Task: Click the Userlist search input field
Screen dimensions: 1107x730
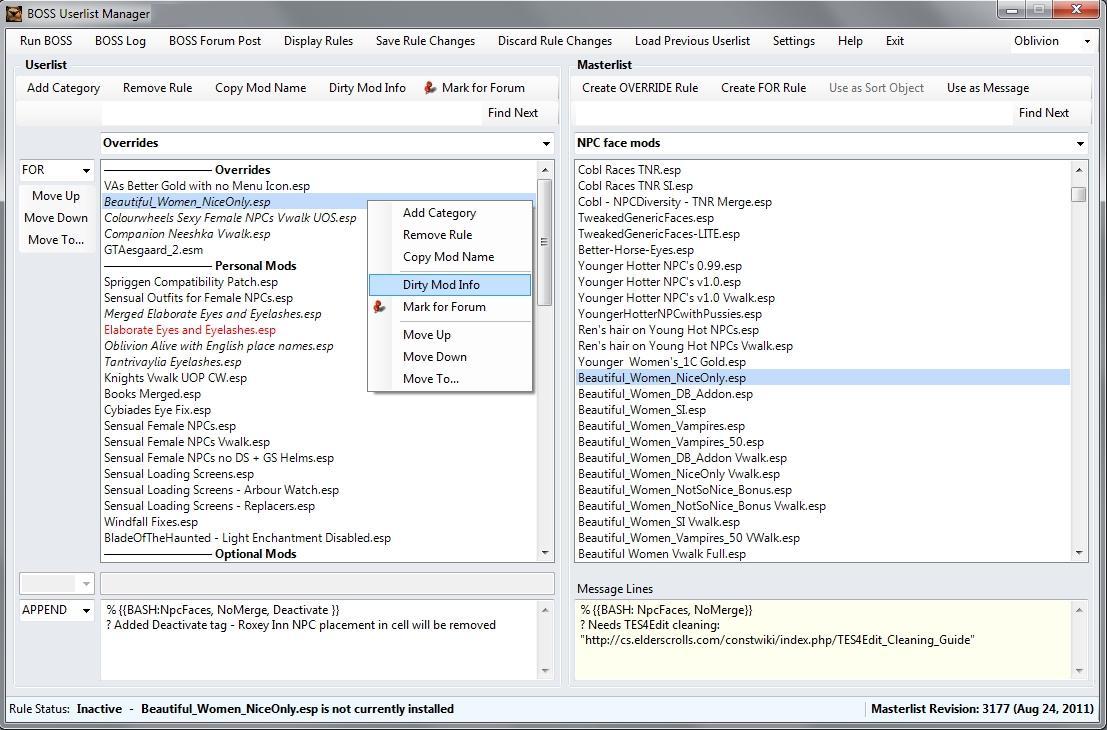Action: pyautogui.click(x=291, y=113)
